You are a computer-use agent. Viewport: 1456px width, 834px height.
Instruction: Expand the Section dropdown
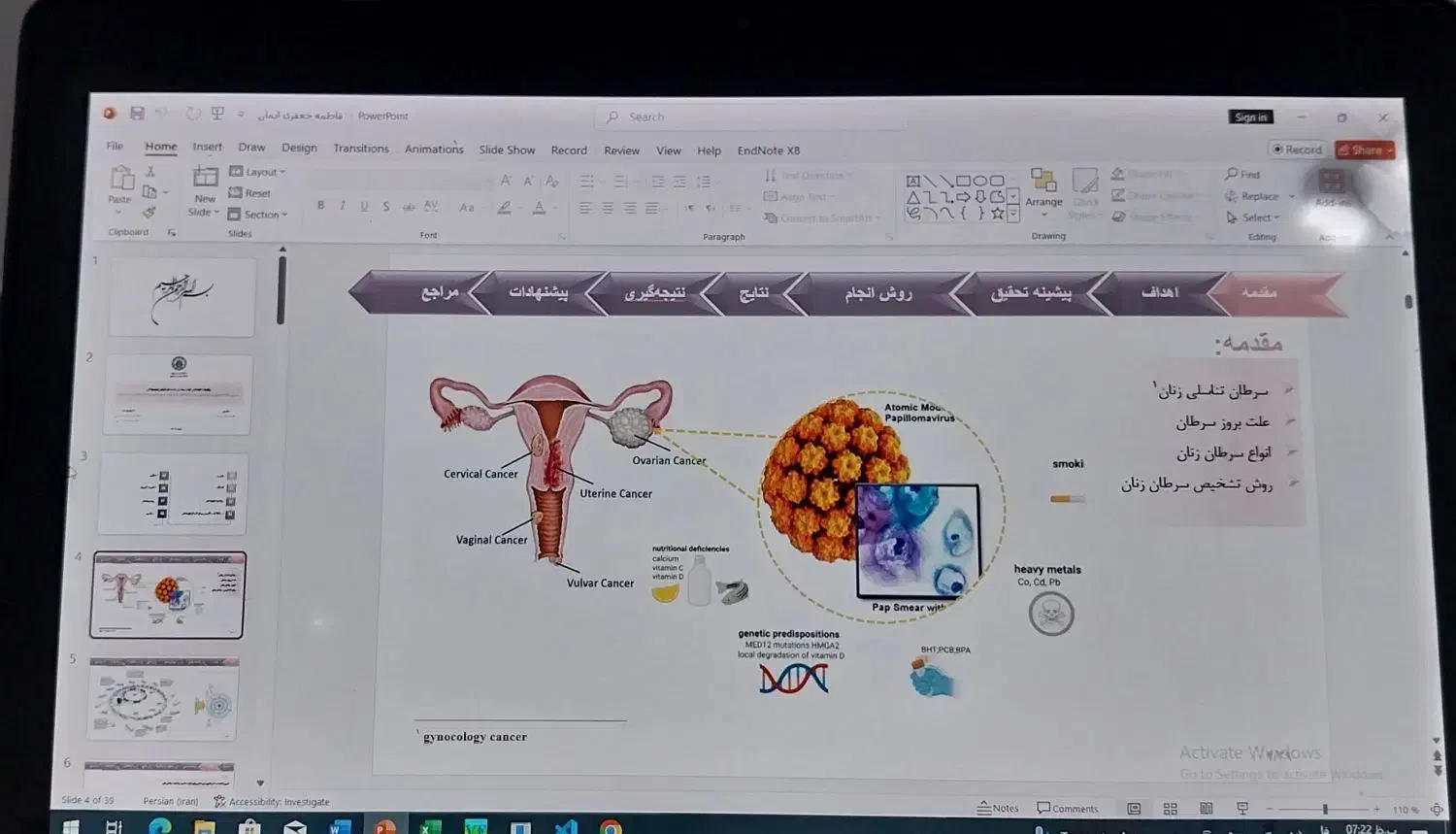[x=258, y=215]
